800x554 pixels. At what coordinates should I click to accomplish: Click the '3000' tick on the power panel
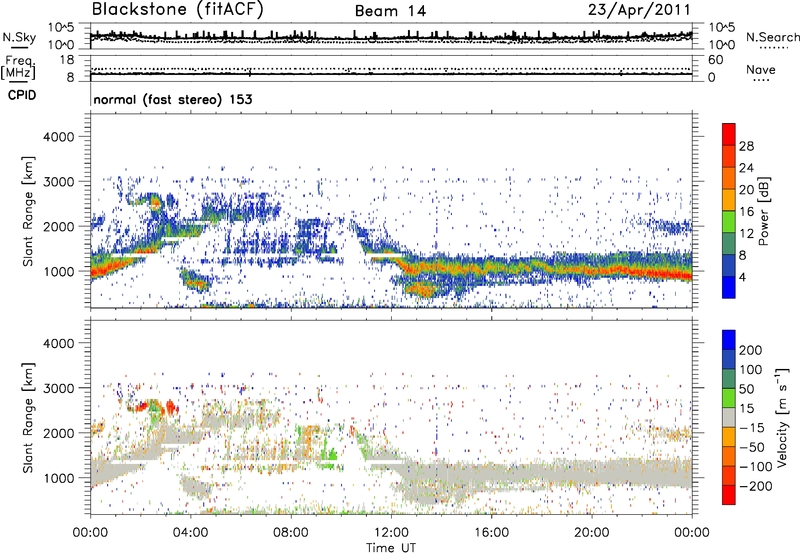[x=58, y=182]
